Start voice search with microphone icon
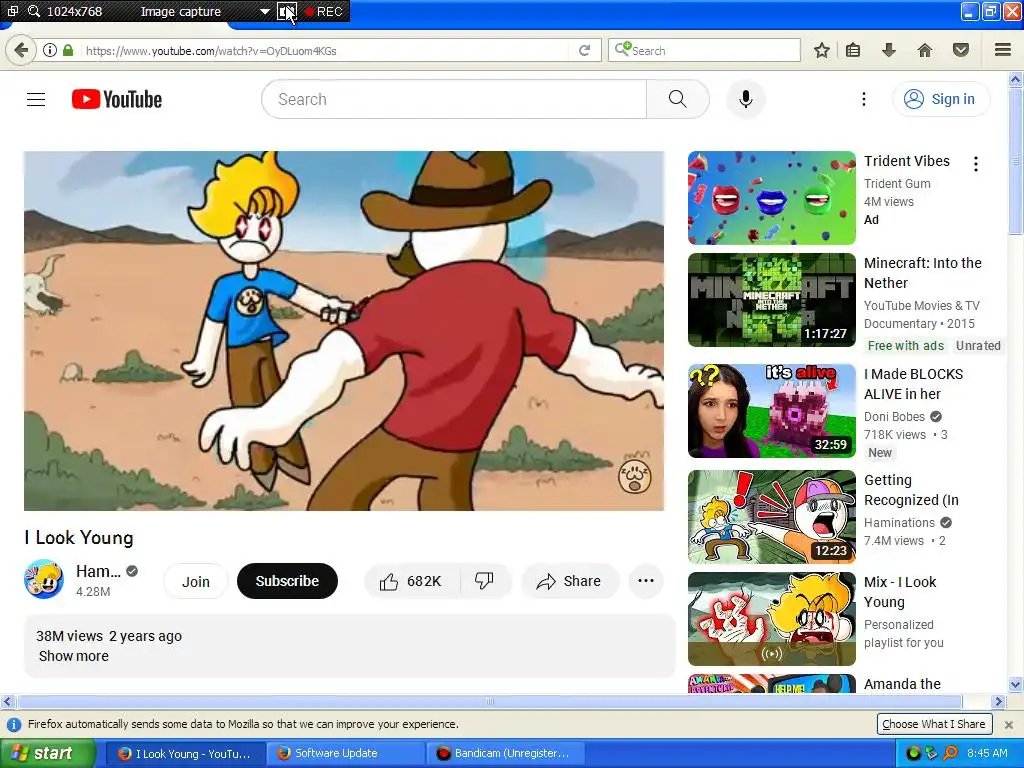Viewport: 1024px width, 768px height. pos(745,99)
